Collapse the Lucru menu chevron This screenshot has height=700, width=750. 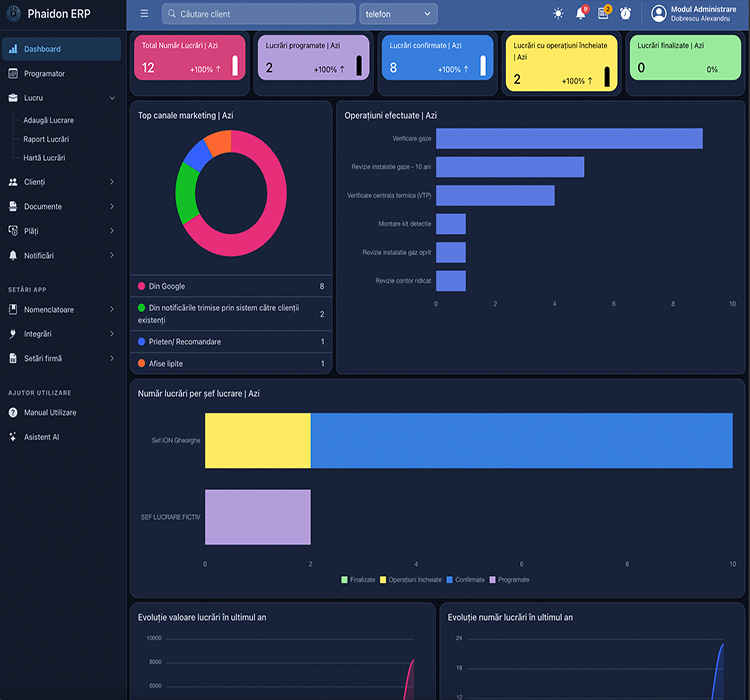click(112, 98)
